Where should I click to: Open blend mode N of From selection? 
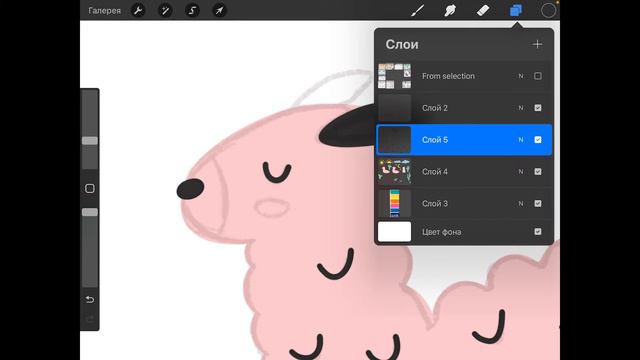click(x=521, y=76)
